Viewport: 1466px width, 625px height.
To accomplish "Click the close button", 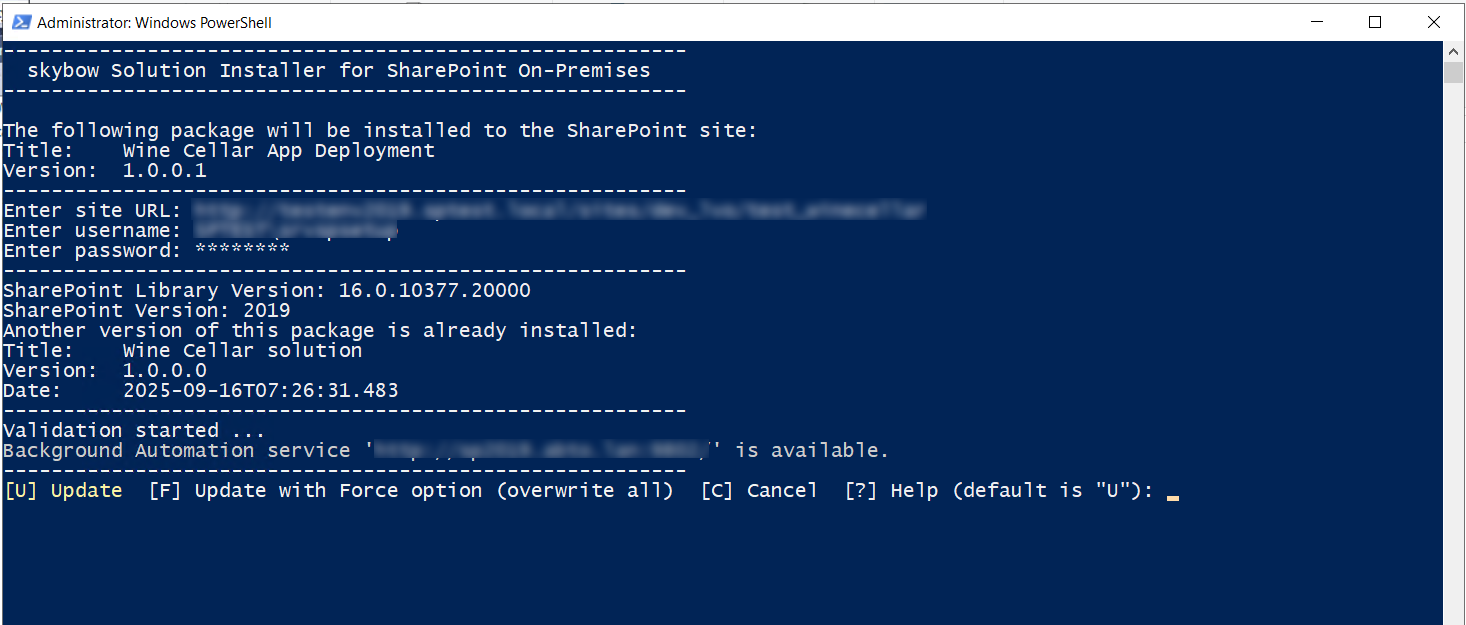I will 1434,21.
